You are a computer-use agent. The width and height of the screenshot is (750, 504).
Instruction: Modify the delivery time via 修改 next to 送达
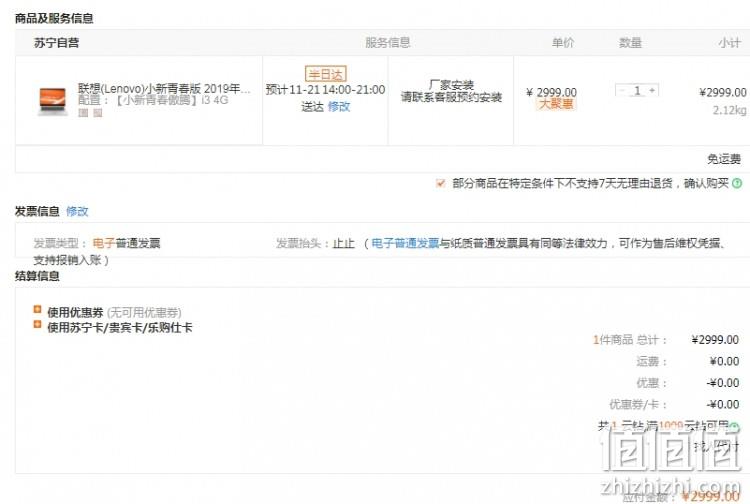click(x=339, y=107)
